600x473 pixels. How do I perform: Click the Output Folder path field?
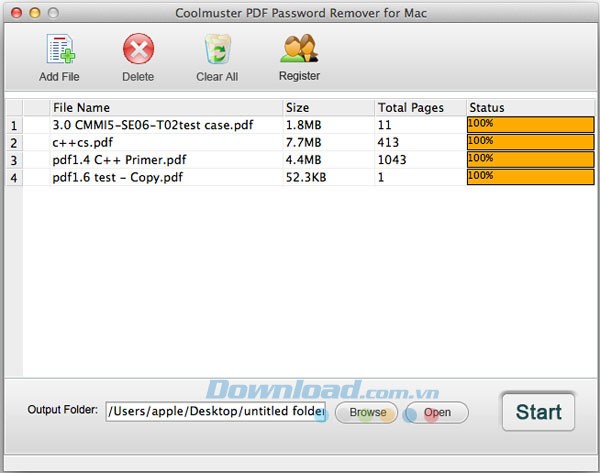216,411
